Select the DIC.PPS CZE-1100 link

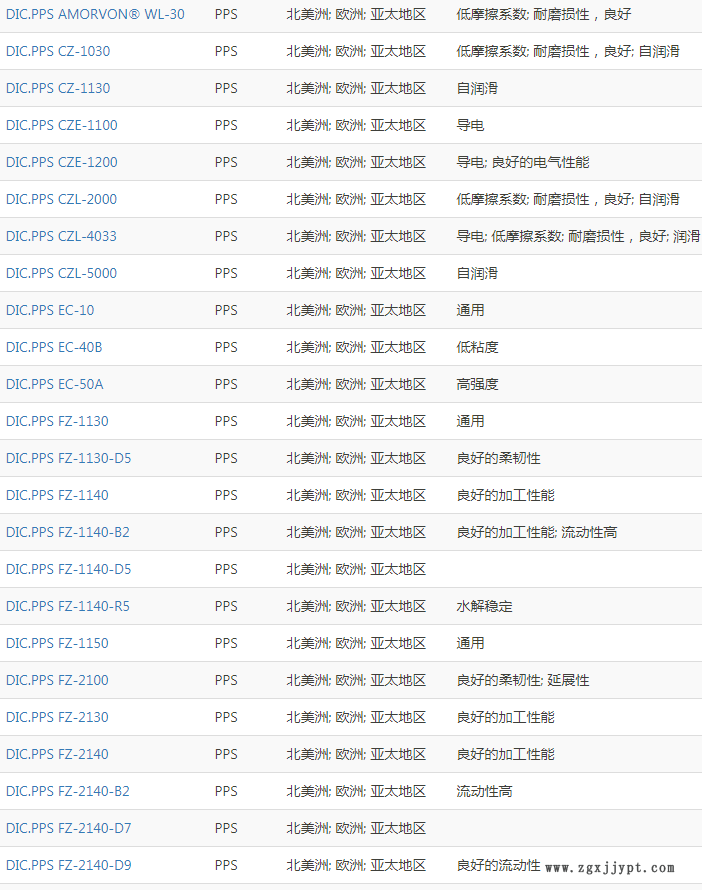(61, 125)
